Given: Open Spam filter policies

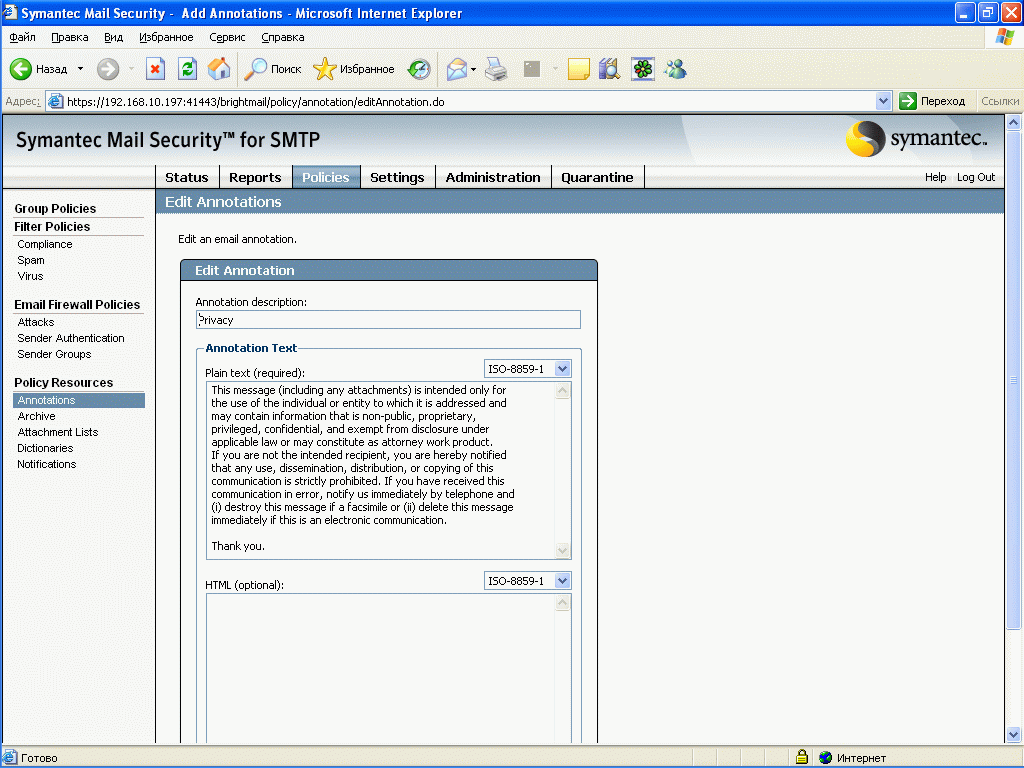Looking at the screenshot, I should 31,260.
